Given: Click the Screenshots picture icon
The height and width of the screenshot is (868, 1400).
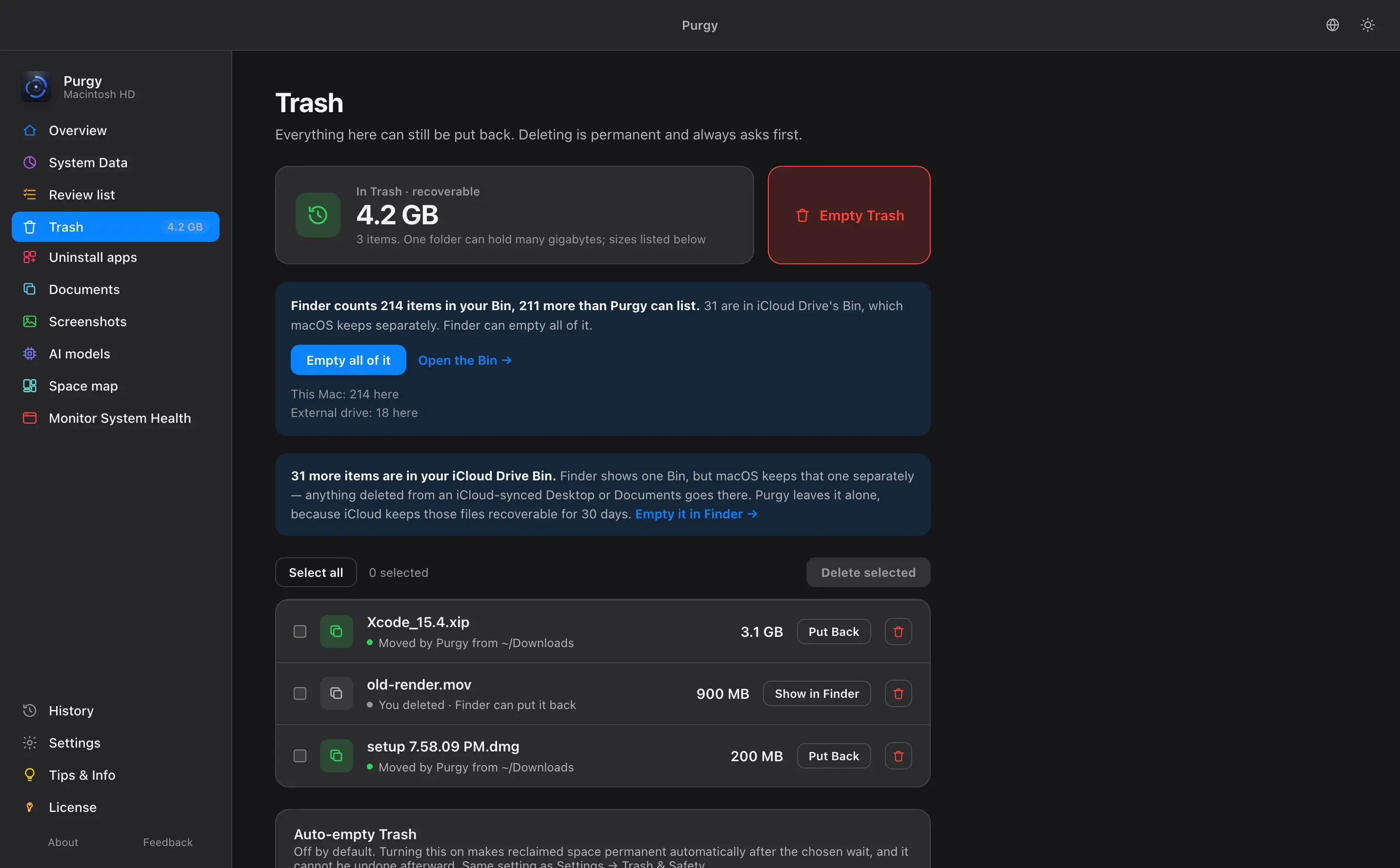Looking at the screenshot, I should coord(30,321).
